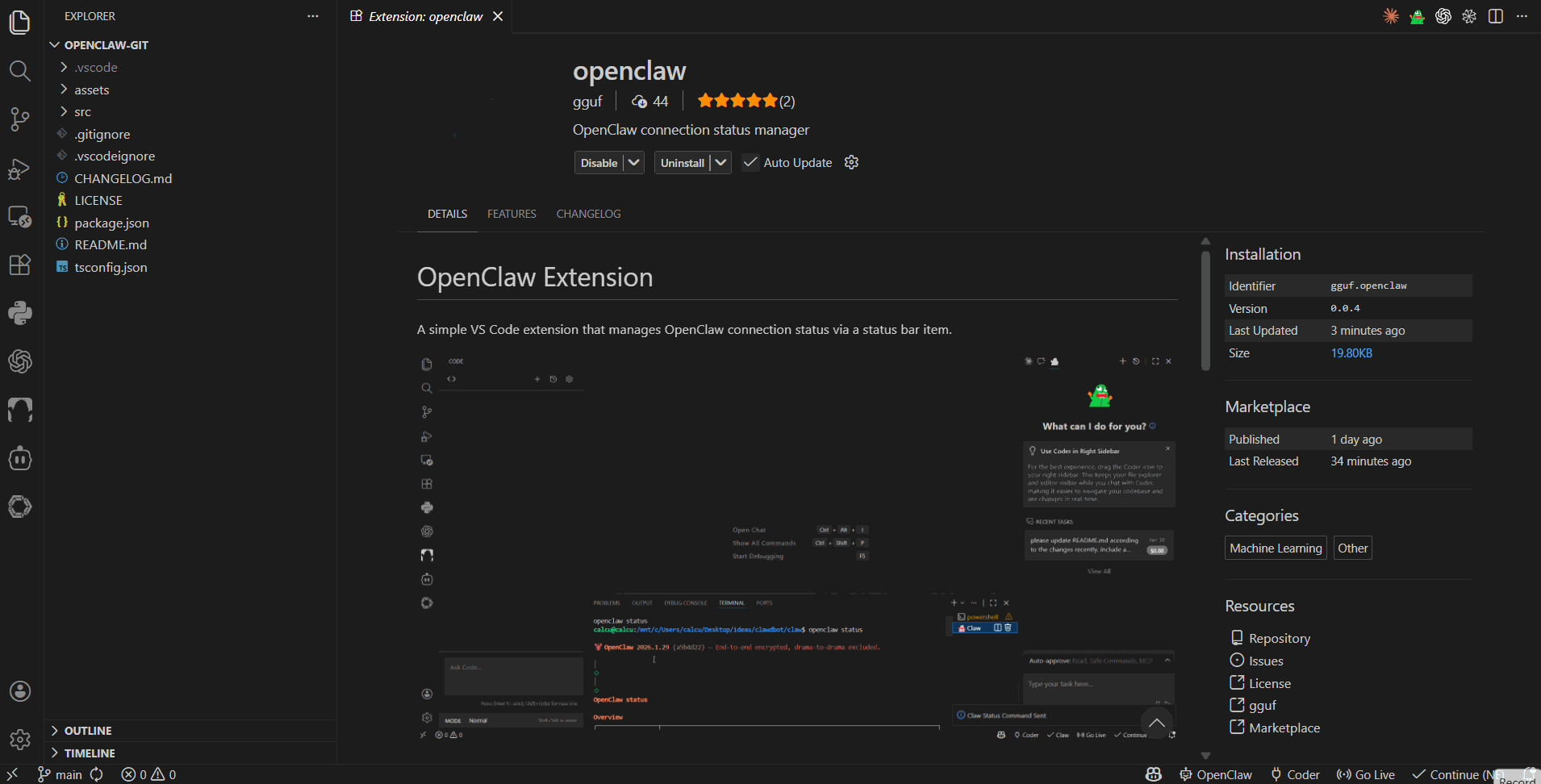
Task: Click the OpenClaw status bar item
Action: coord(1216,774)
